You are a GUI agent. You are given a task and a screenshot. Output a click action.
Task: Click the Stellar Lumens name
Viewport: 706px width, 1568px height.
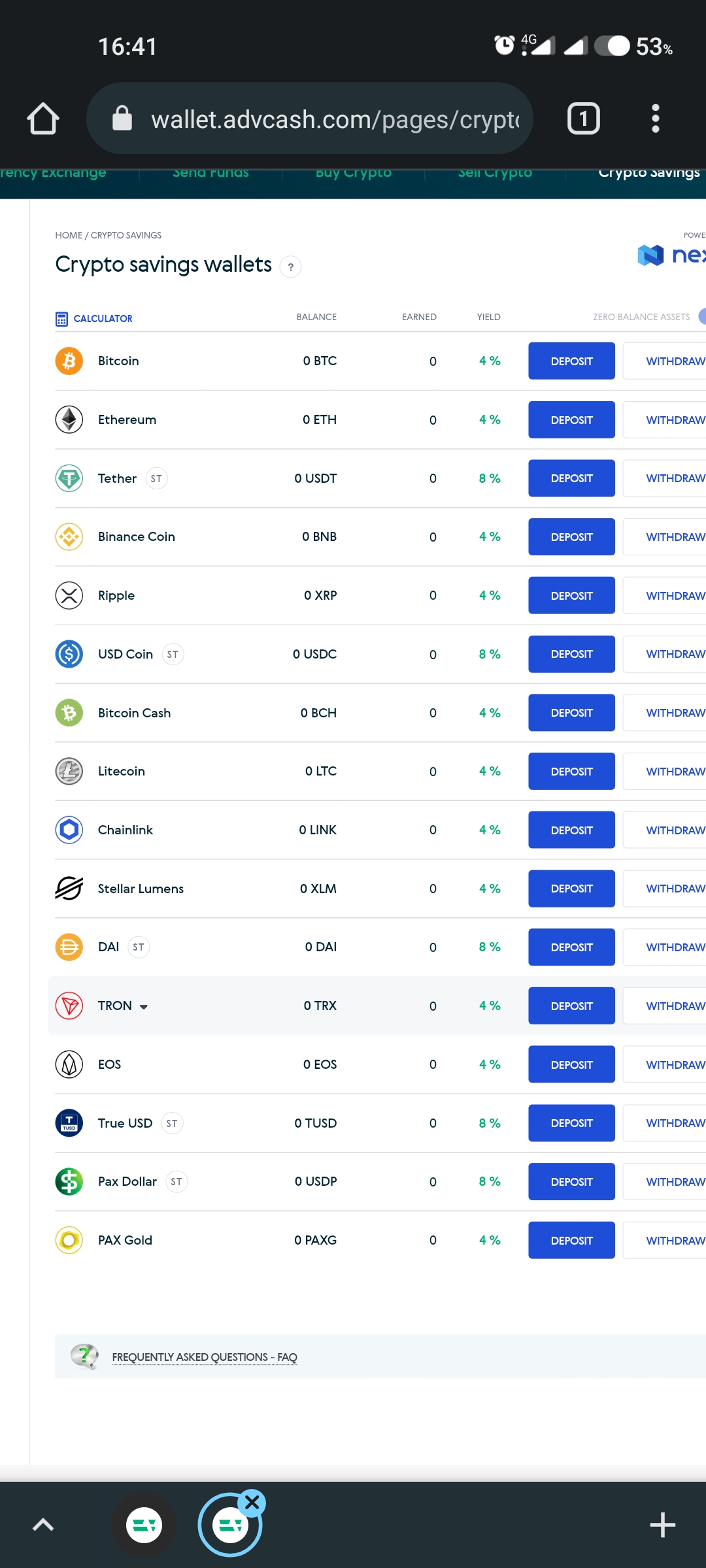[x=141, y=889]
